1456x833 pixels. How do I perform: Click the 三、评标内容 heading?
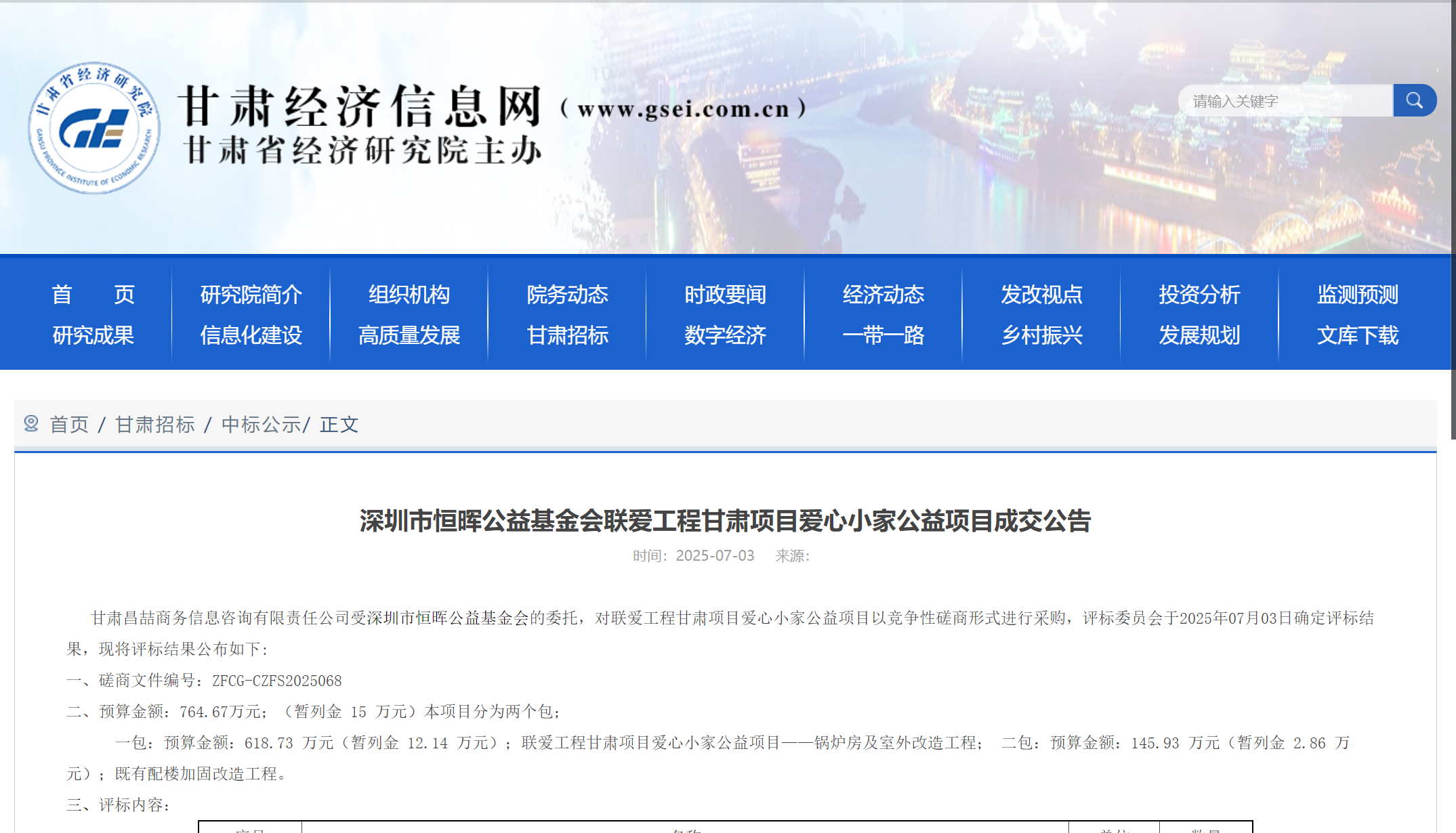[x=118, y=805]
